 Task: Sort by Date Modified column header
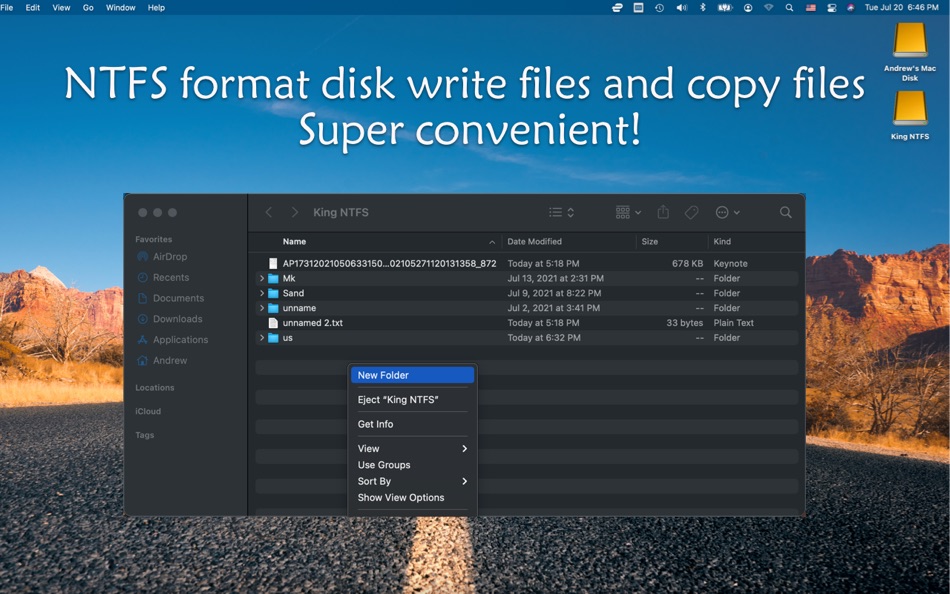(x=534, y=241)
